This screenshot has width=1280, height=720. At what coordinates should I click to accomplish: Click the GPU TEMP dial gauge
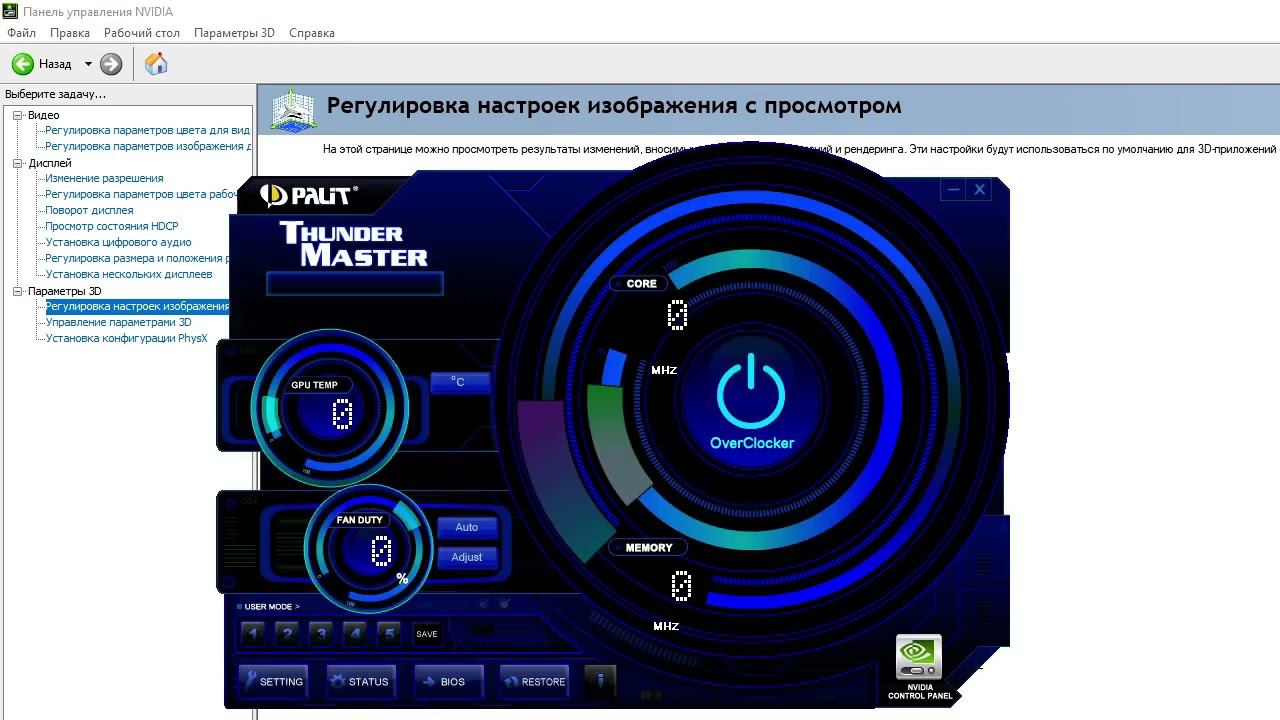pyautogui.click(x=330, y=408)
